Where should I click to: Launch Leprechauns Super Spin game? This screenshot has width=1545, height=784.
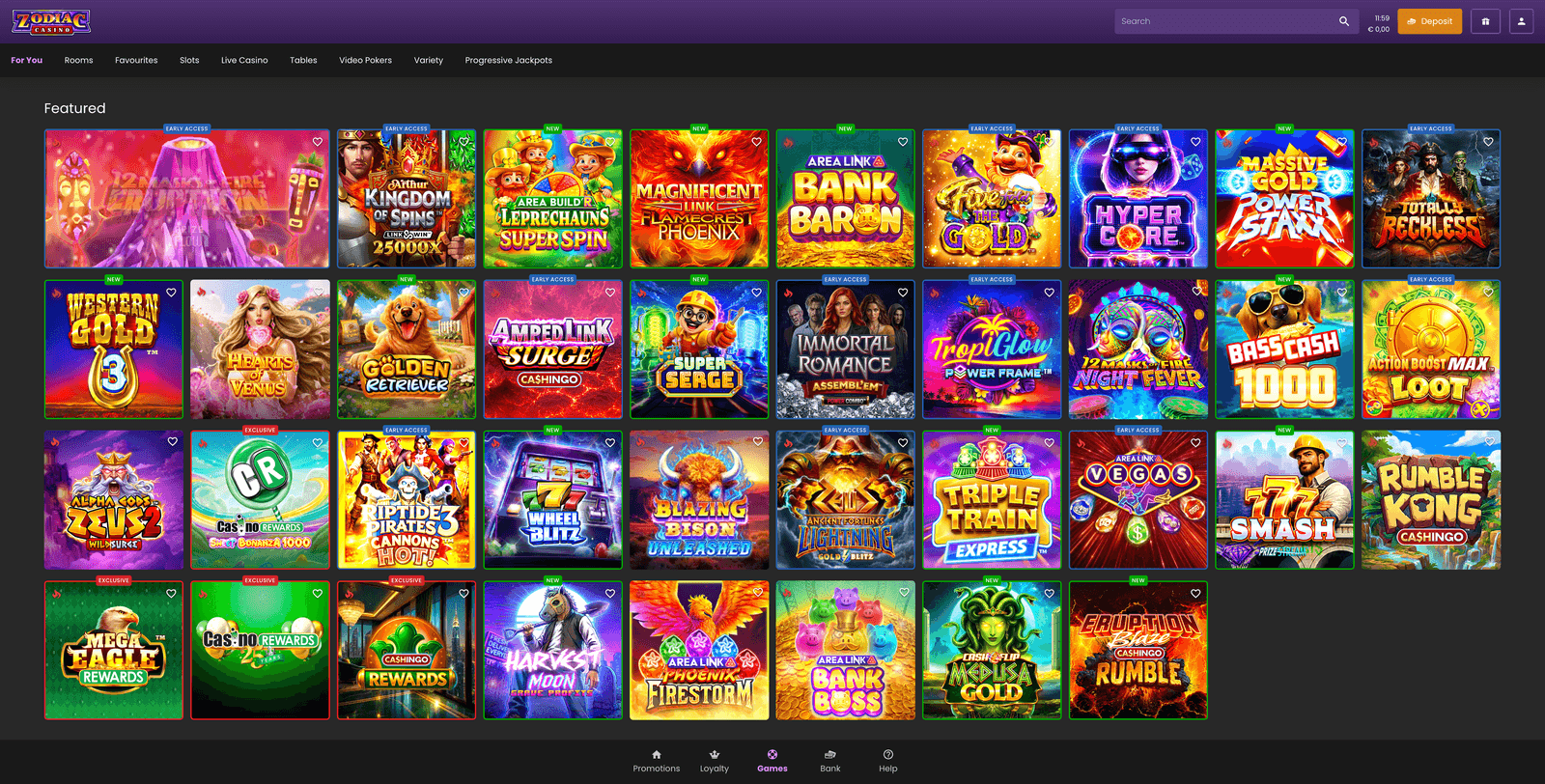pos(553,199)
